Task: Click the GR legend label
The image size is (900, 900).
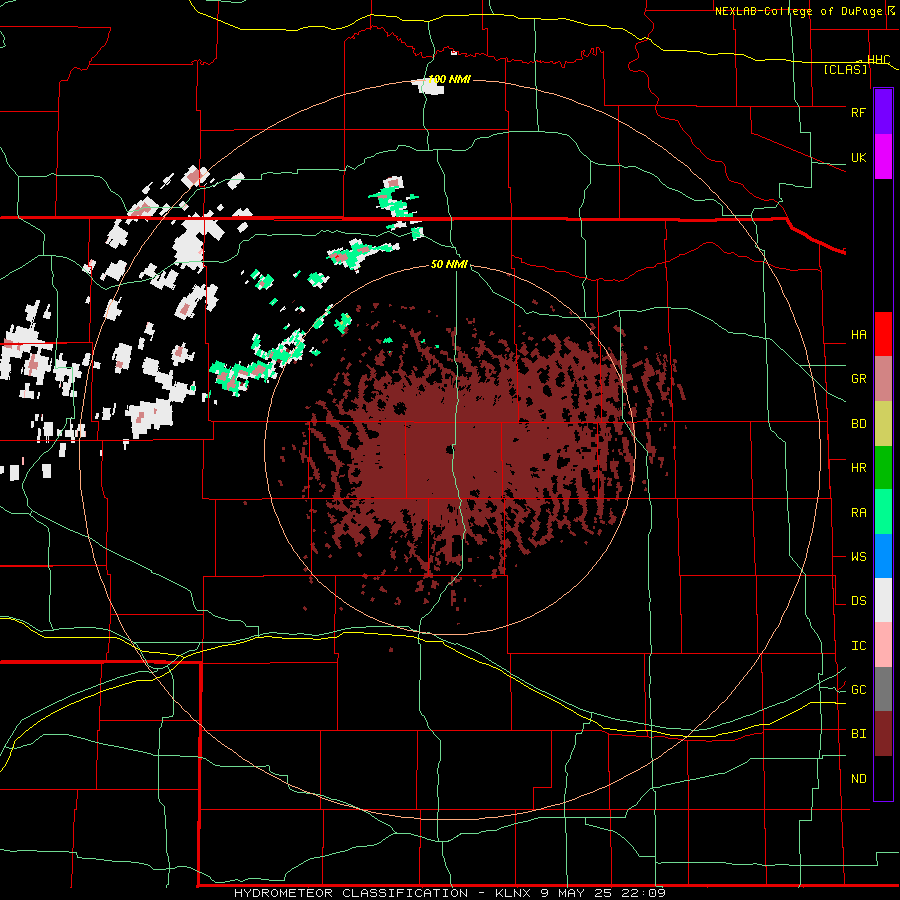Action: pos(858,379)
